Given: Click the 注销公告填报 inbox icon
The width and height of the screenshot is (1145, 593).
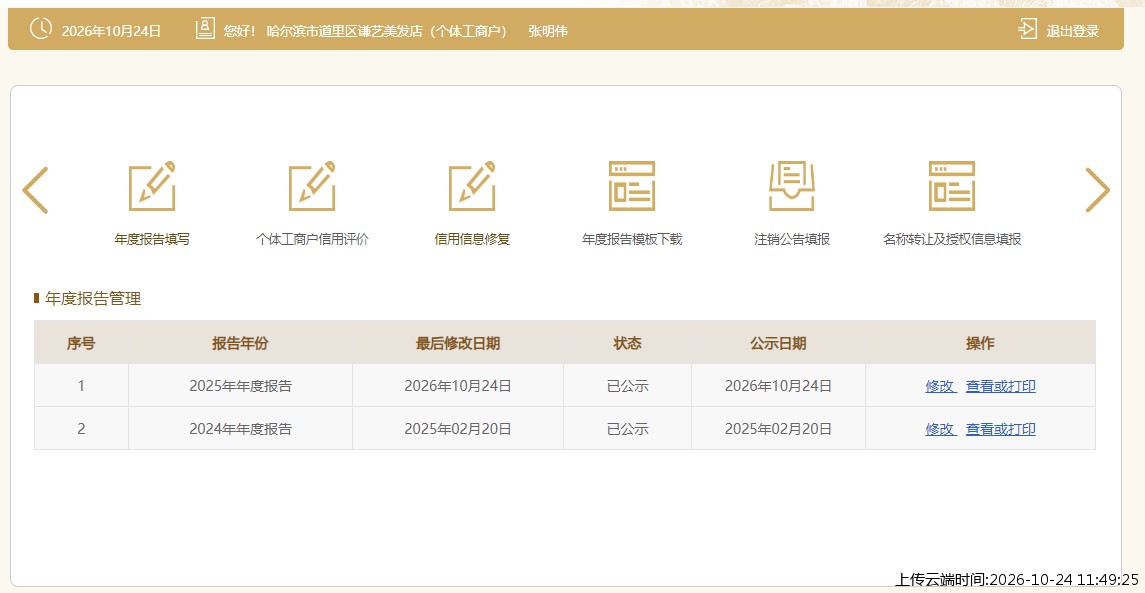Looking at the screenshot, I should click(792, 186).
